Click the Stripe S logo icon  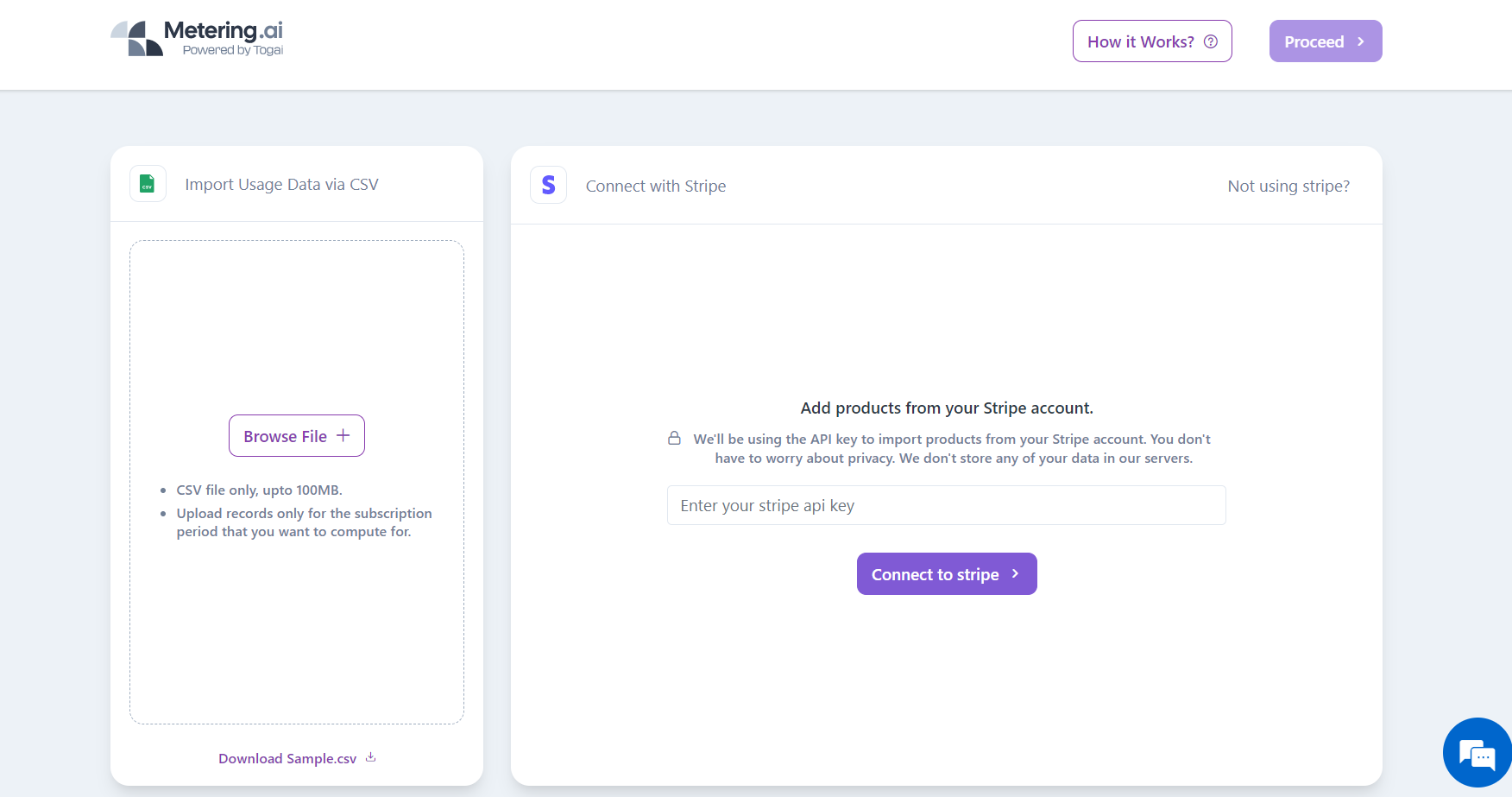548,185
